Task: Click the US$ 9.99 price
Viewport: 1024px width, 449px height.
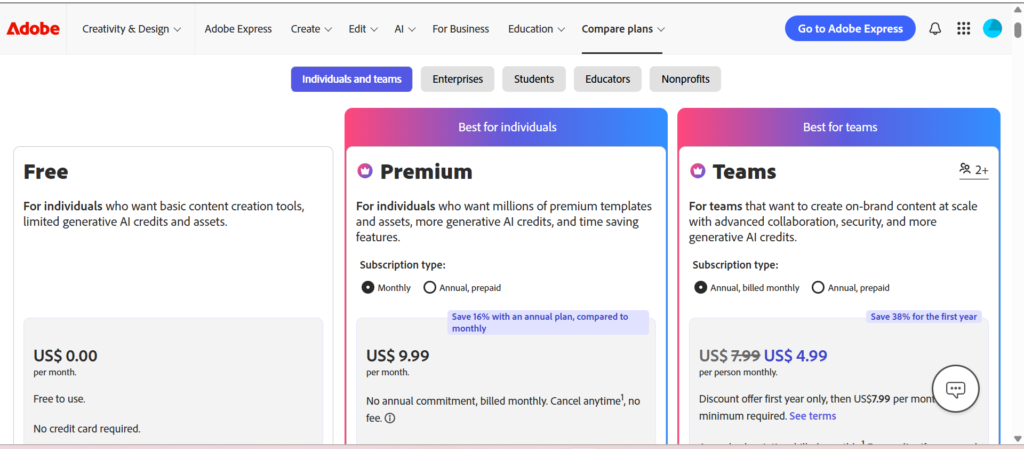Action: pos(398,356)
